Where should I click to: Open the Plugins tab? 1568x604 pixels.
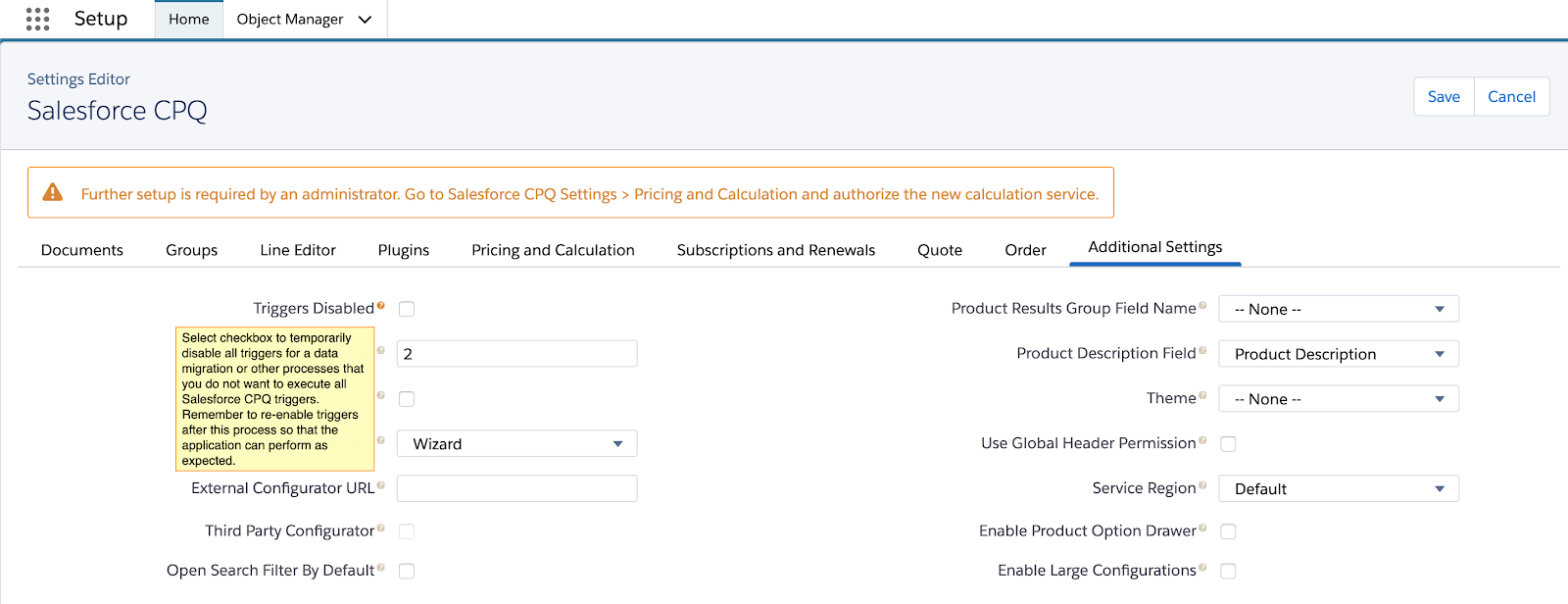(x=404, y=250)
